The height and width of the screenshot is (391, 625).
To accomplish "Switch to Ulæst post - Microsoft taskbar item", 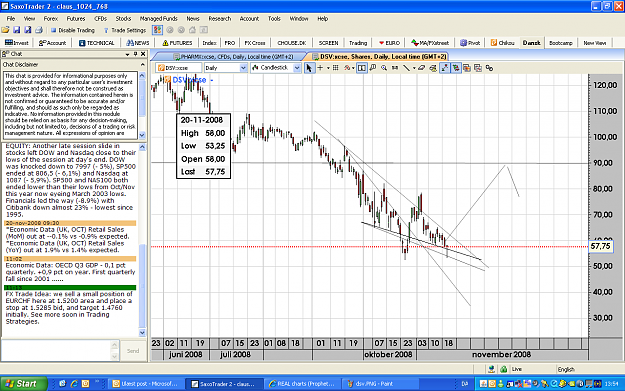I will pos(145,384).
